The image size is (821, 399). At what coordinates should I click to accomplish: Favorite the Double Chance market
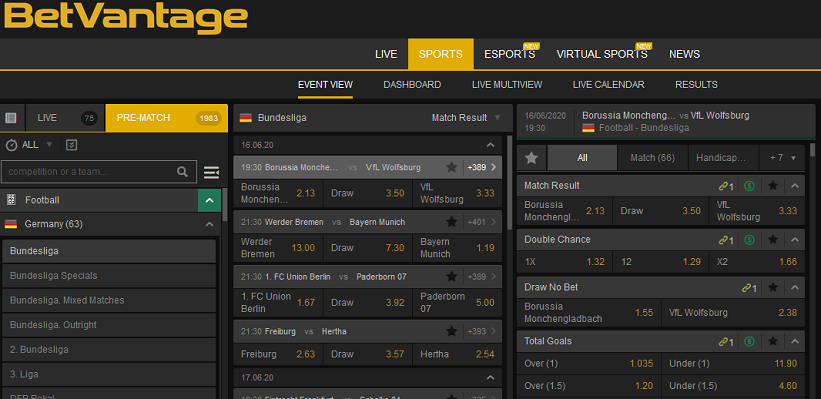(x=773, y=239)
